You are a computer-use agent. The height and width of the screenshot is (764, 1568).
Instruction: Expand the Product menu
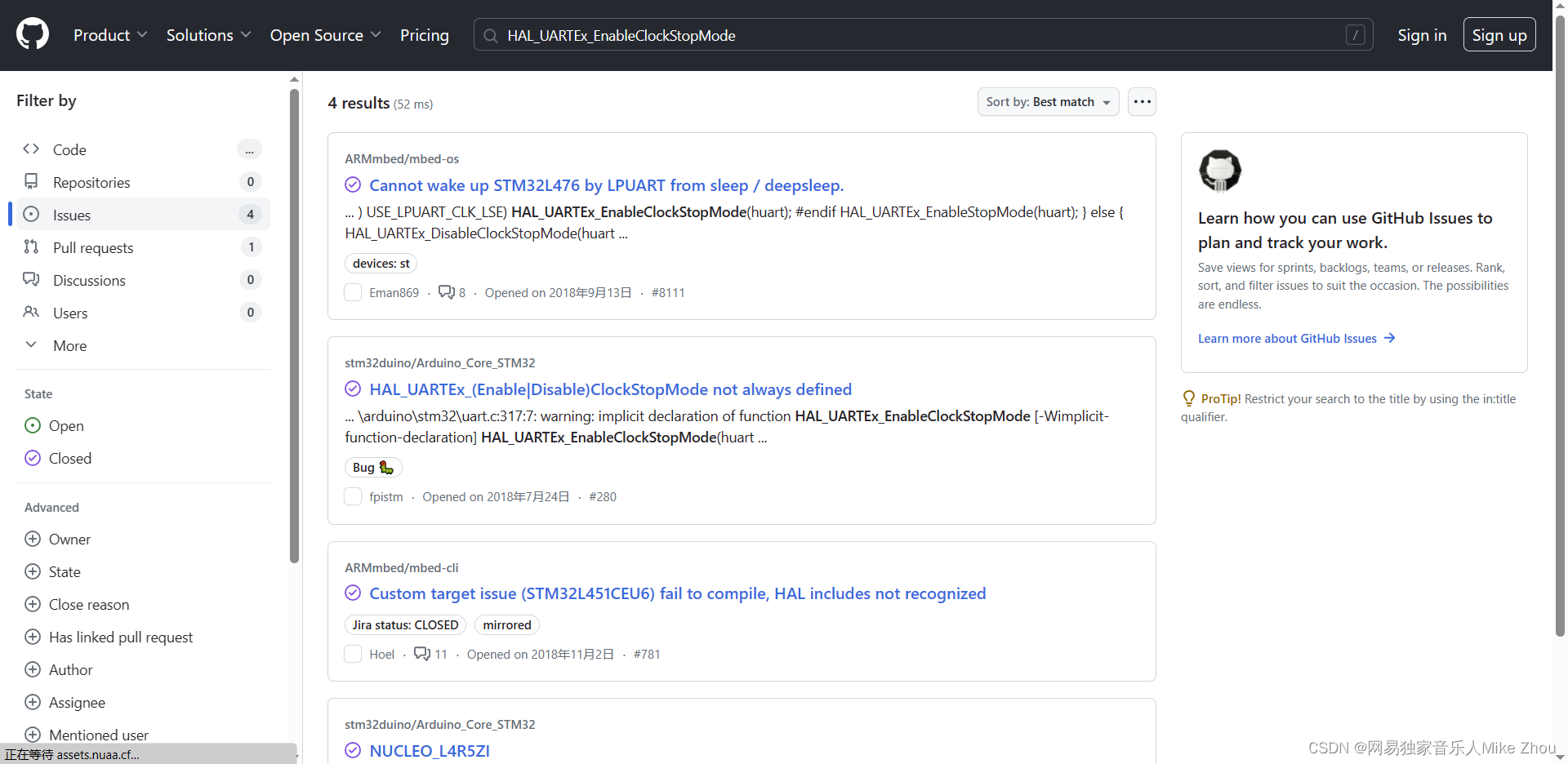[x=110, y=35]
